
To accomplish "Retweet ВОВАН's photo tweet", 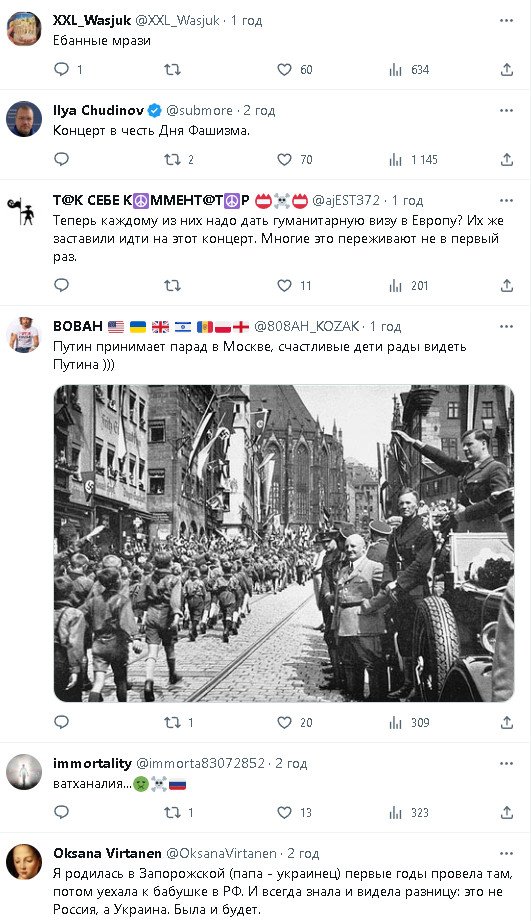I will (x=179, y=722).
